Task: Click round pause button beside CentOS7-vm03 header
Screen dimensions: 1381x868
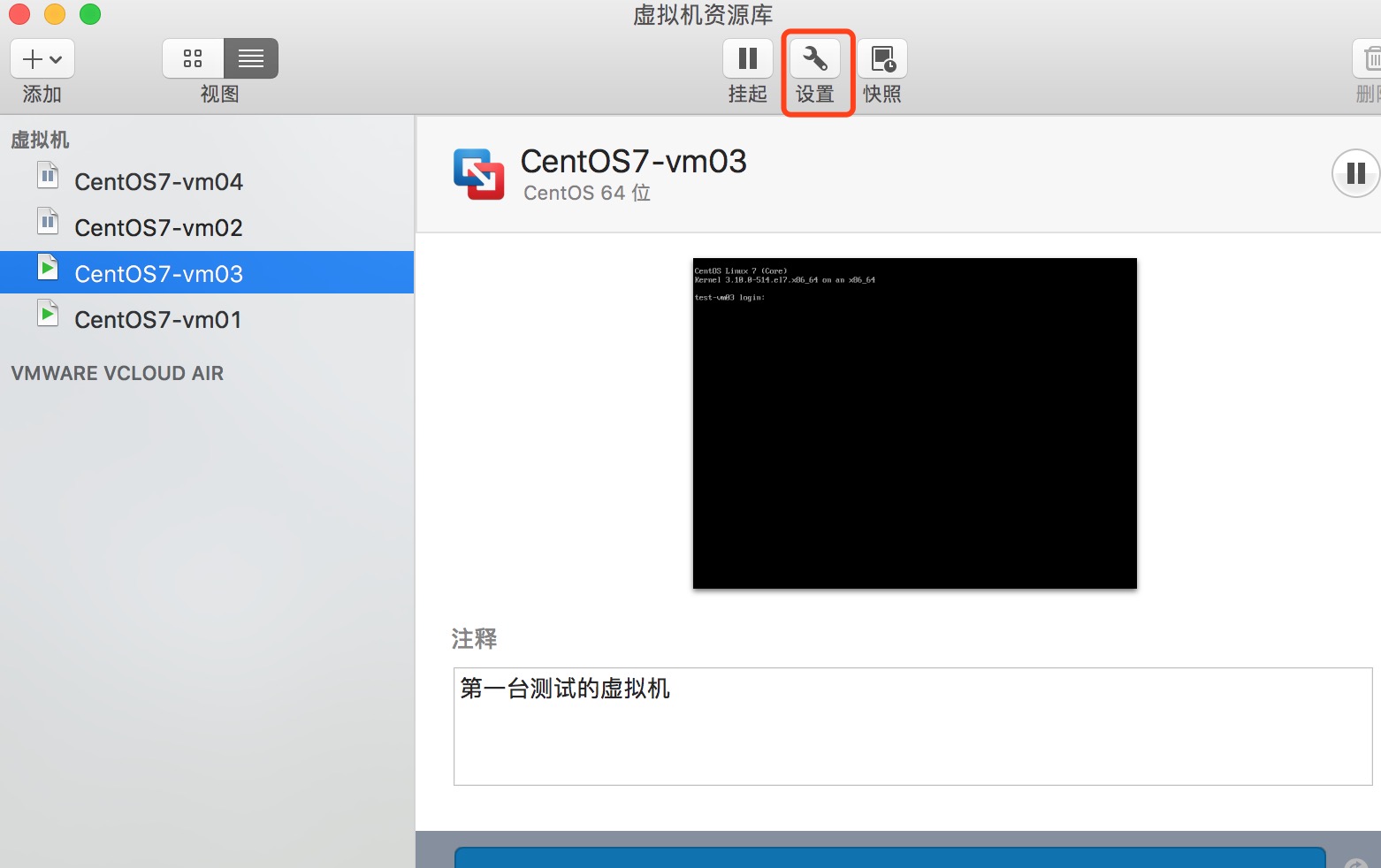Action: [x=1355, y=173]
